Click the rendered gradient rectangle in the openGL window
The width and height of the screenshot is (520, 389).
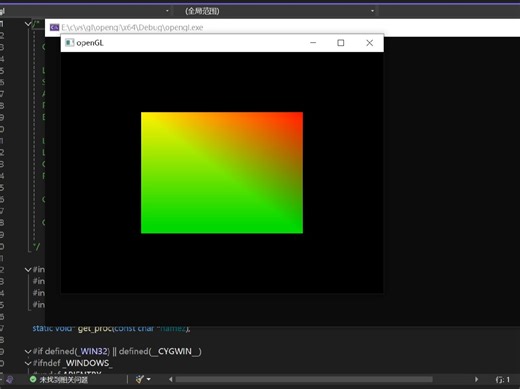[222, 173]
